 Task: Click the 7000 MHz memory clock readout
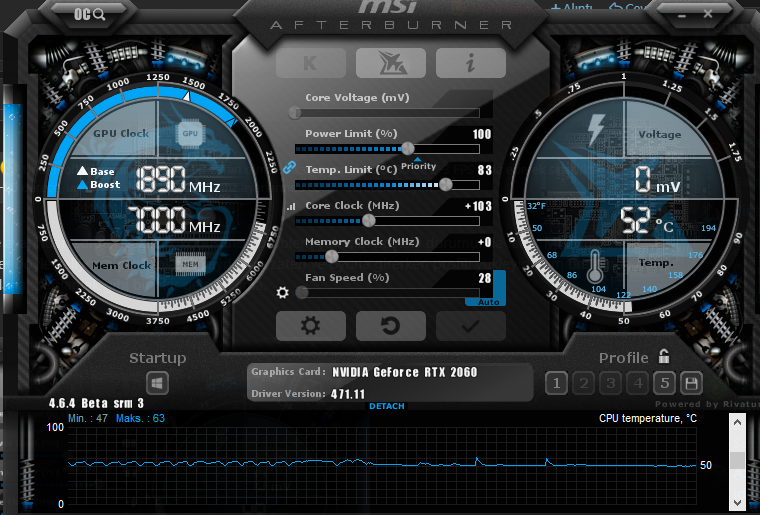(174, 220)
